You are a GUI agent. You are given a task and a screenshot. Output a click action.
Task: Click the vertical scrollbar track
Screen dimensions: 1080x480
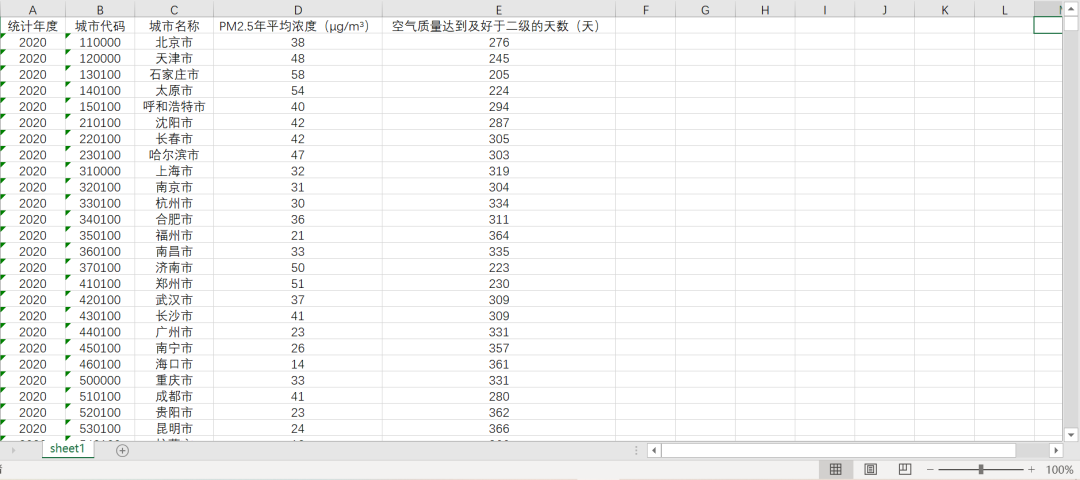tap(1071, 230)
